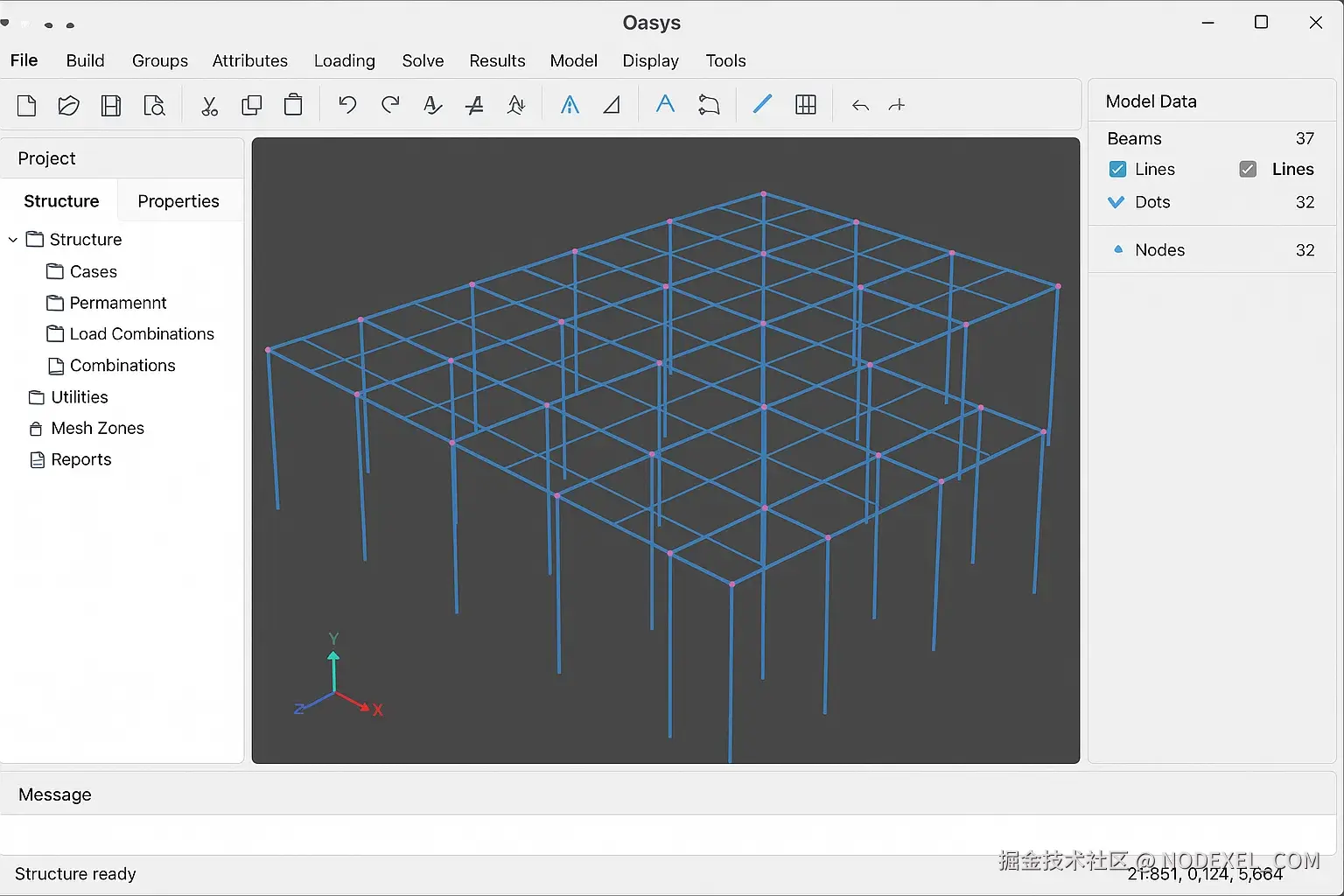1344x896 pixels.
Task: Select the Mesh Zones text label
Action: (x=98, y=429)
